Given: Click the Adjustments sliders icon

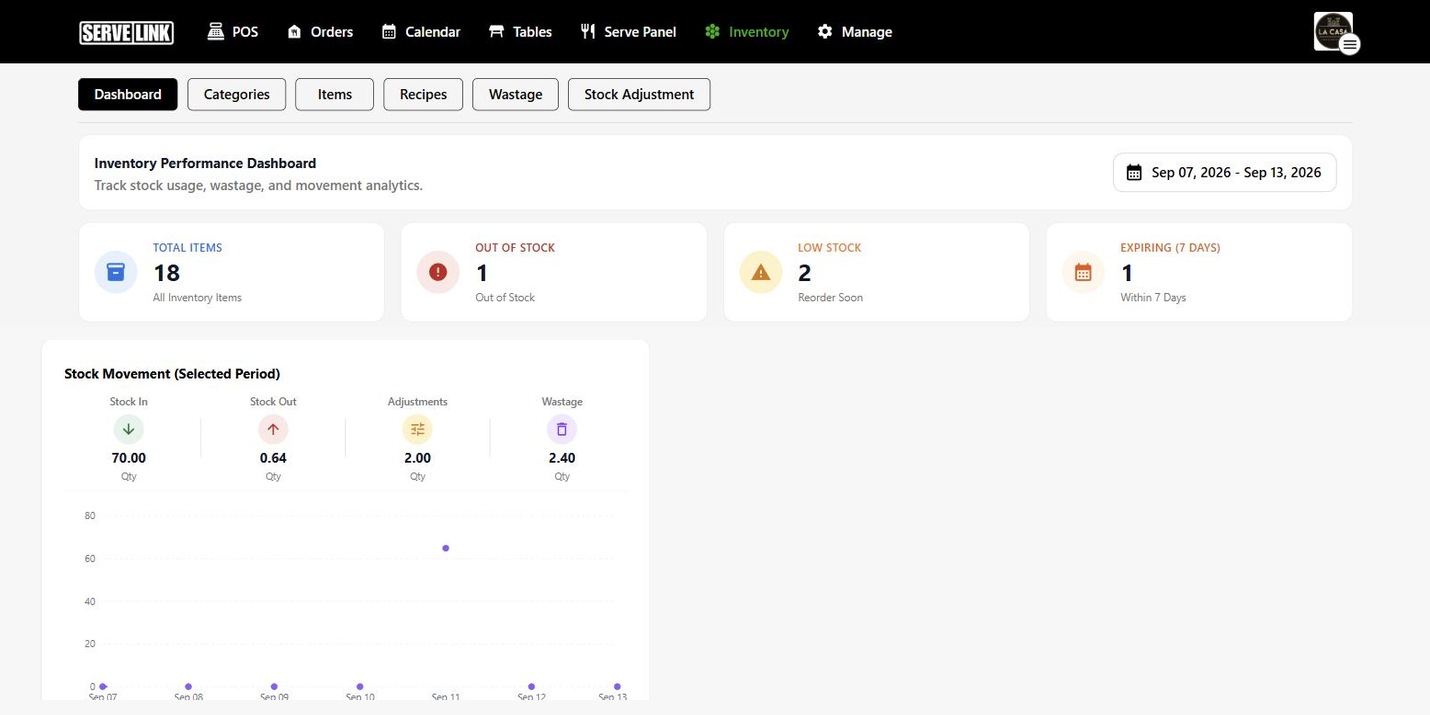Looking at the screenshot, I should (417, 429).
